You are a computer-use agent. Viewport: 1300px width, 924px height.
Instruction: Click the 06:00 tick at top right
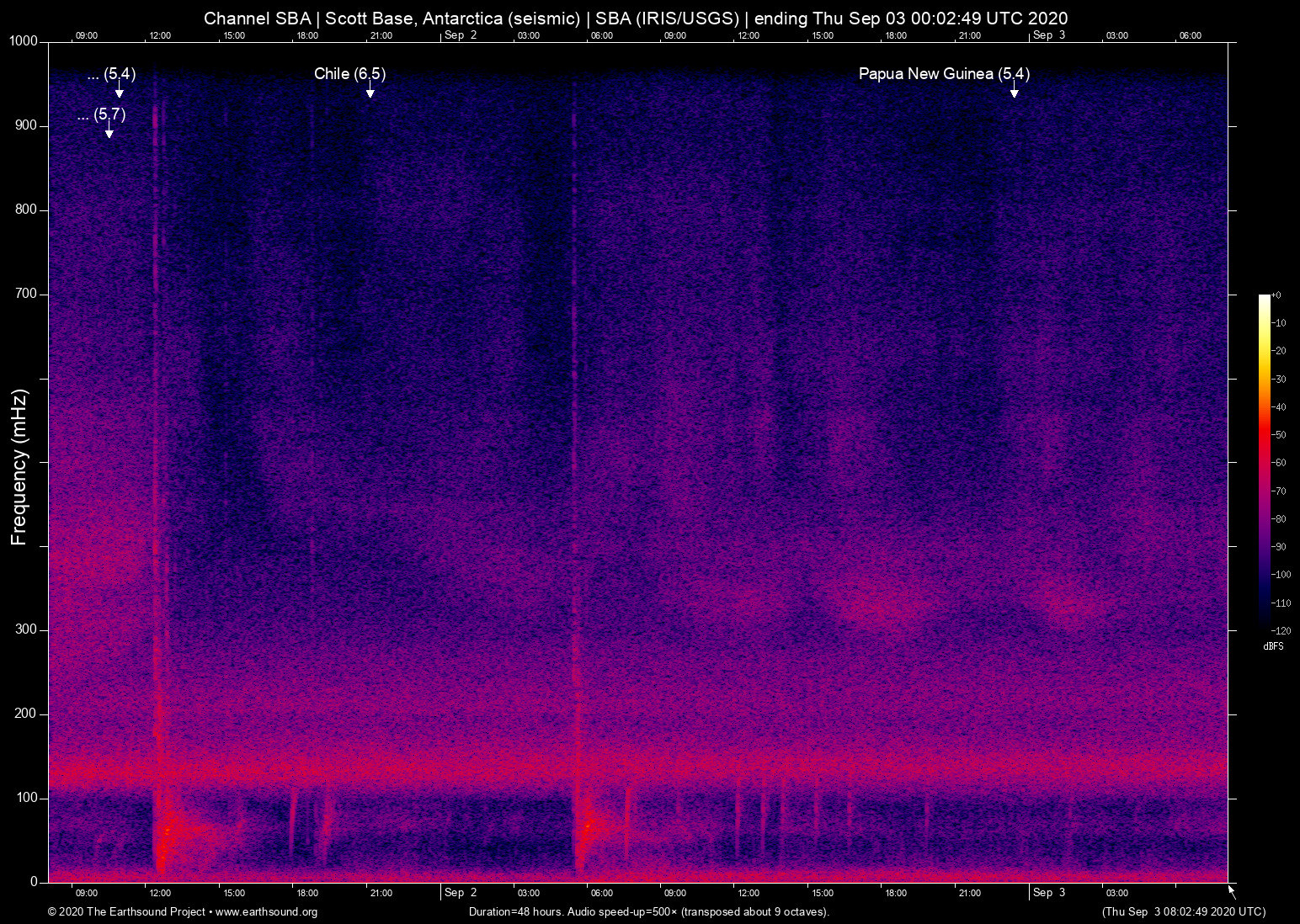point(1189,35)
